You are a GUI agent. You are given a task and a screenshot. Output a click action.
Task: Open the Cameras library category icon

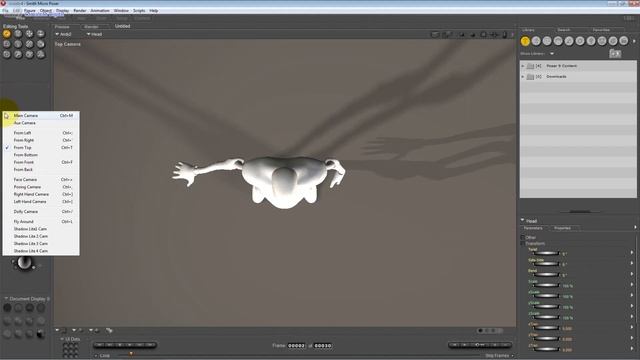[x=602, y=41]
